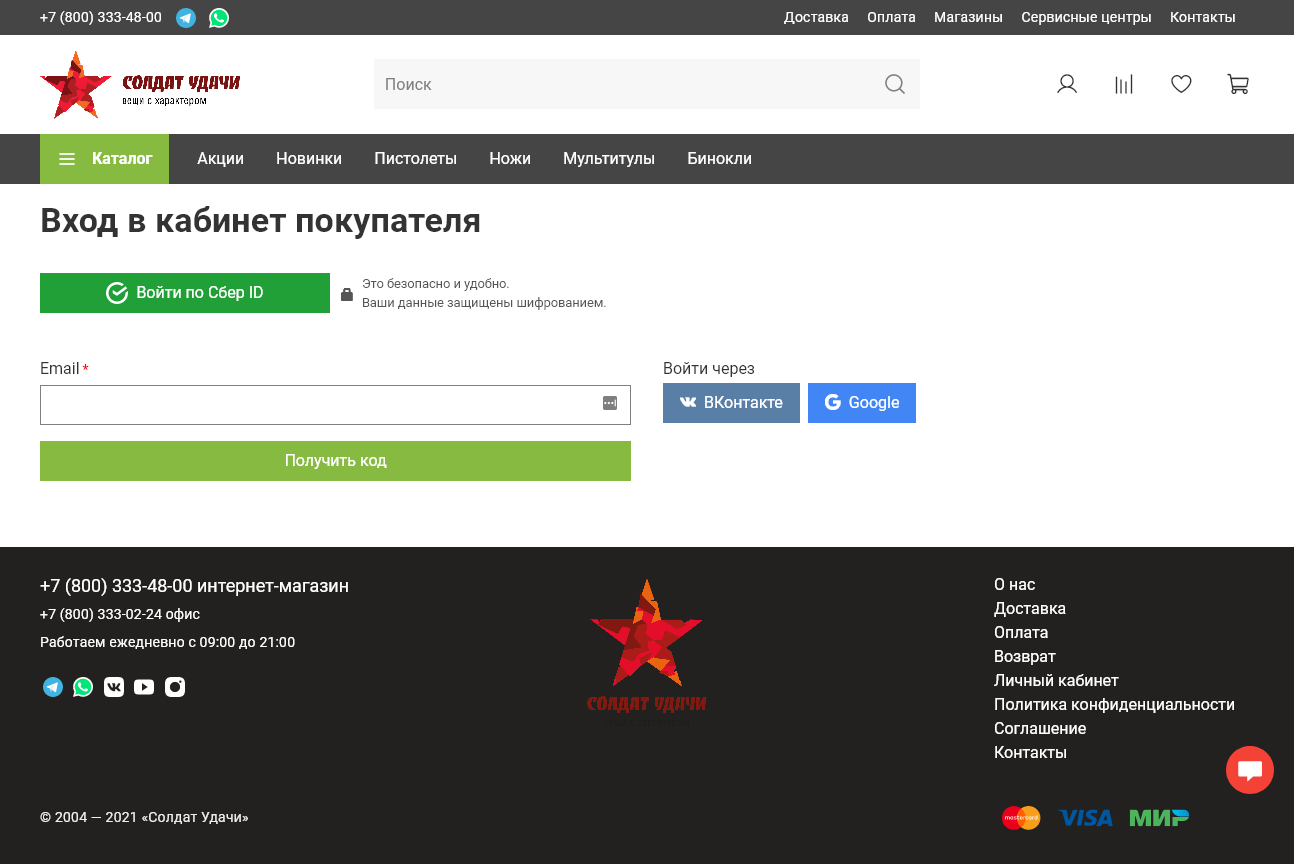The width and height of the screenshot is (1294, 864).
Task: Click the search magnifier icon
Action: point(894,84)
